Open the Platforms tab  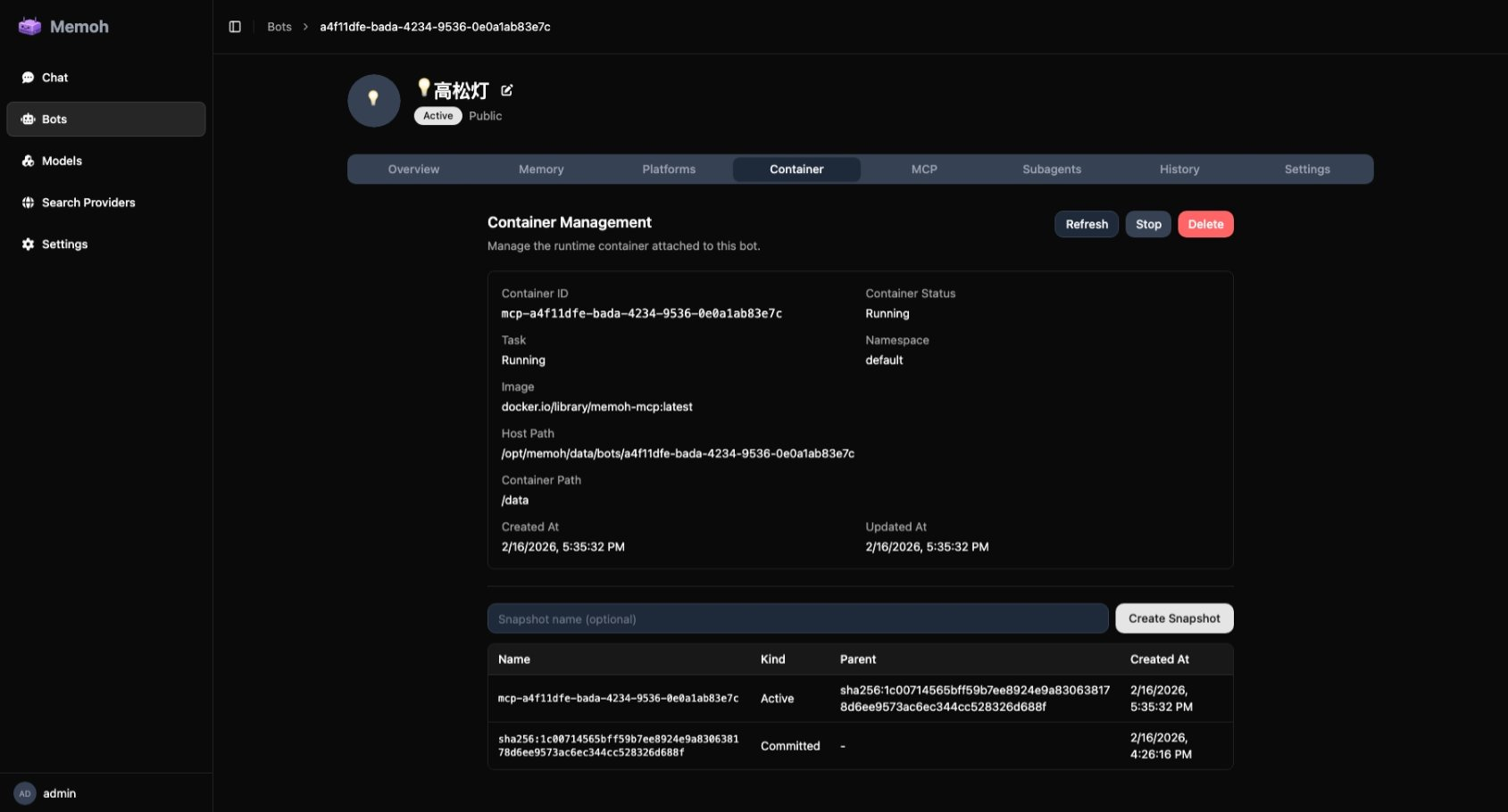(x=669, y=170)
